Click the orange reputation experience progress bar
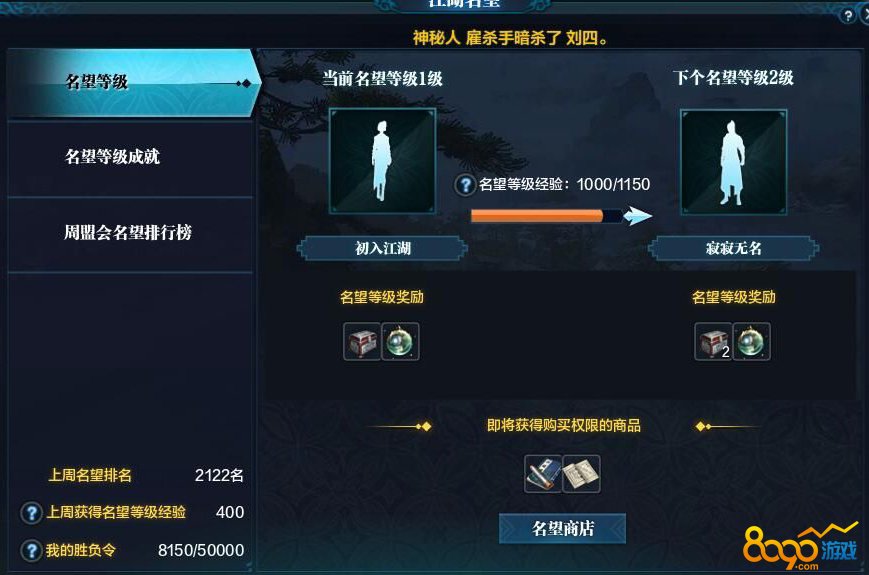 [546, 216]
